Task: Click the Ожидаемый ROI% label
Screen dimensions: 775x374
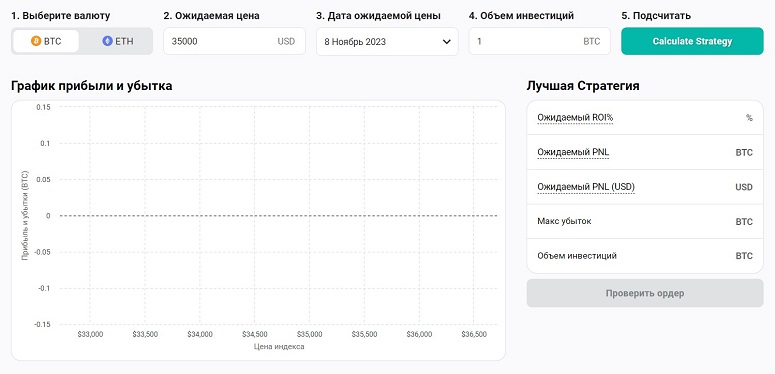Action: coord(575,118)
